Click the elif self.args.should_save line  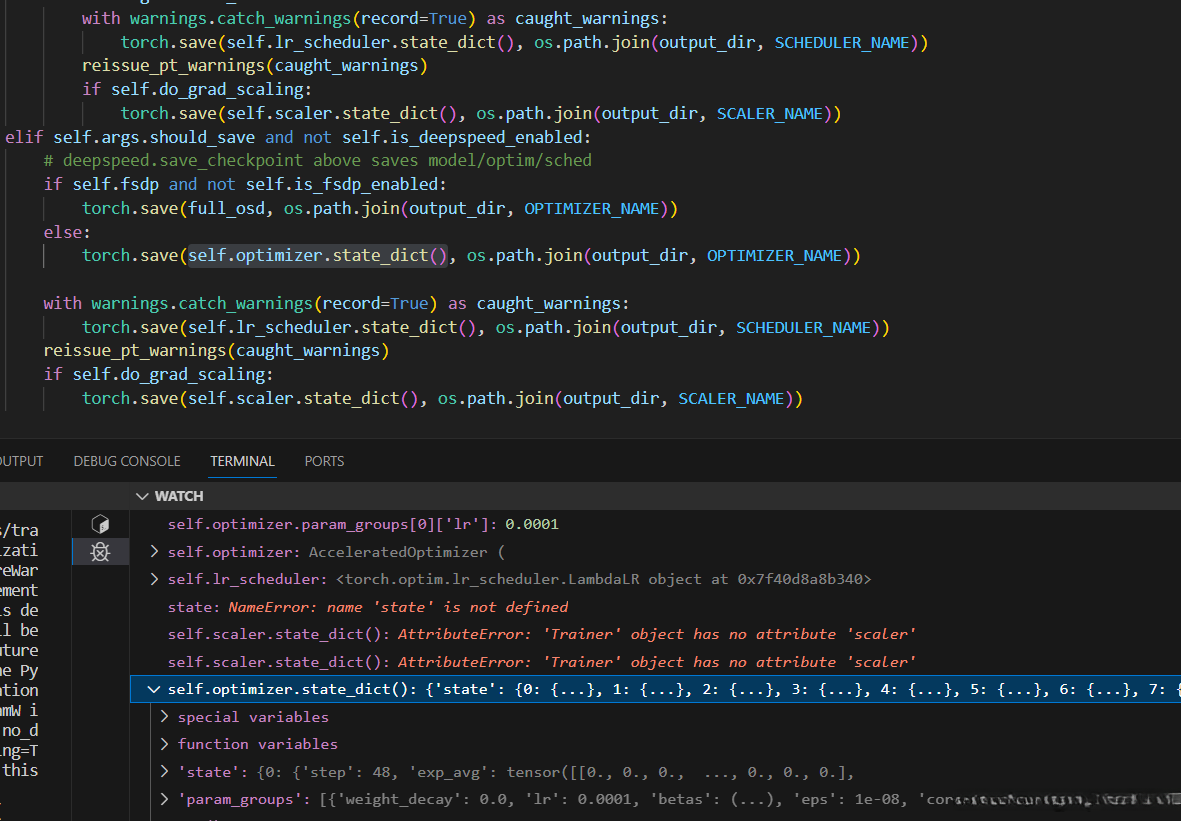tap(298, 137)
